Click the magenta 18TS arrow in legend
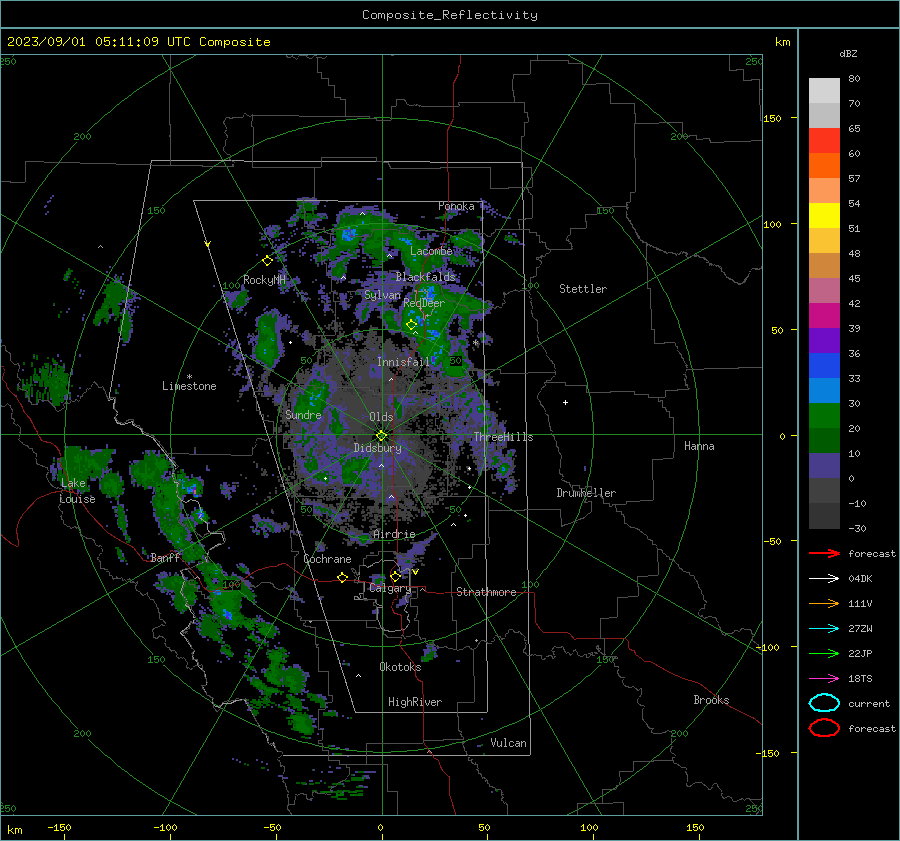This screenshot has height=841, width=900. coord(824,679)
